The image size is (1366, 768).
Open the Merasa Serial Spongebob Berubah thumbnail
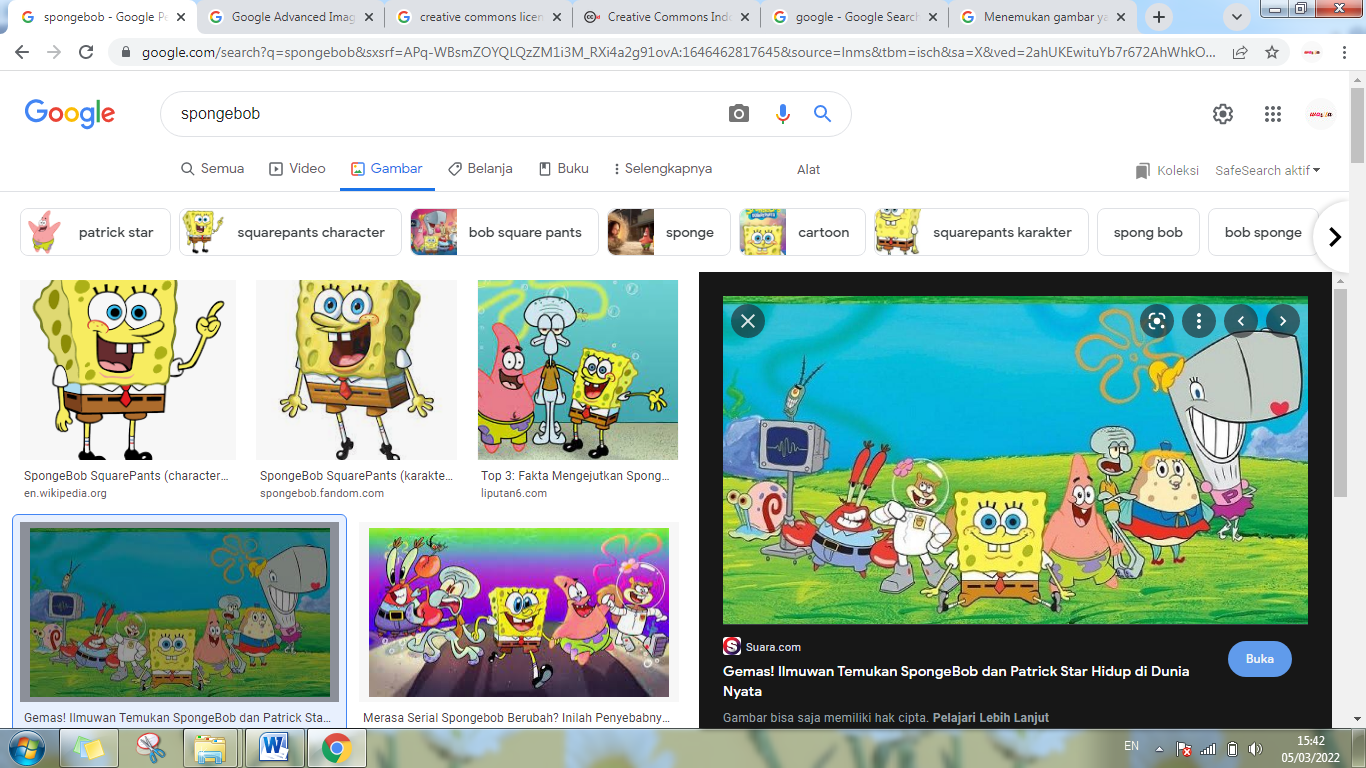click(519, 612)
